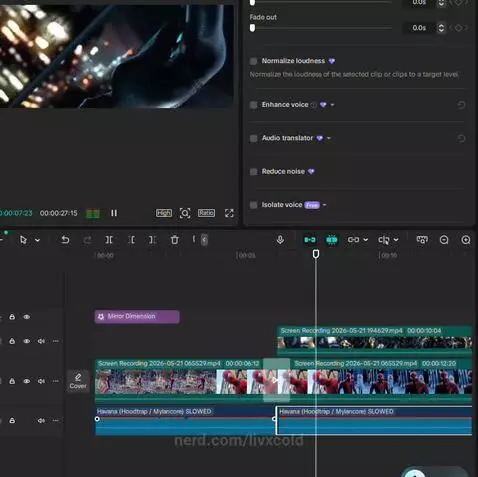Screen dimensions: 478x477
Task: Select the cursor selection tool
Action: 23,240
